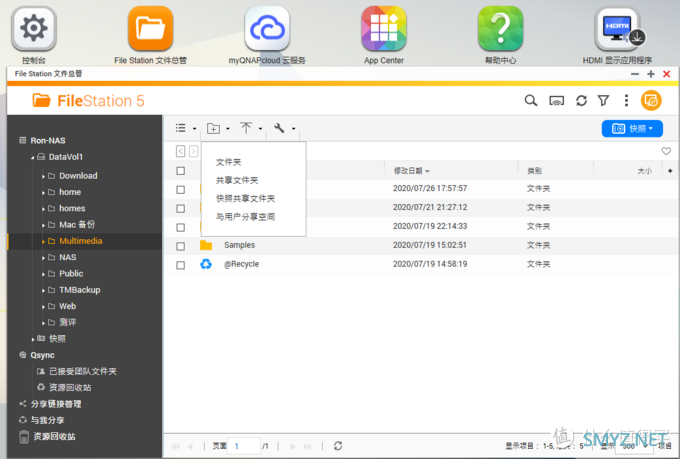Viewport: 680px width, 459px height.
Task: Select the 测评 folder in the tree
Action: [x=68, y=322]
